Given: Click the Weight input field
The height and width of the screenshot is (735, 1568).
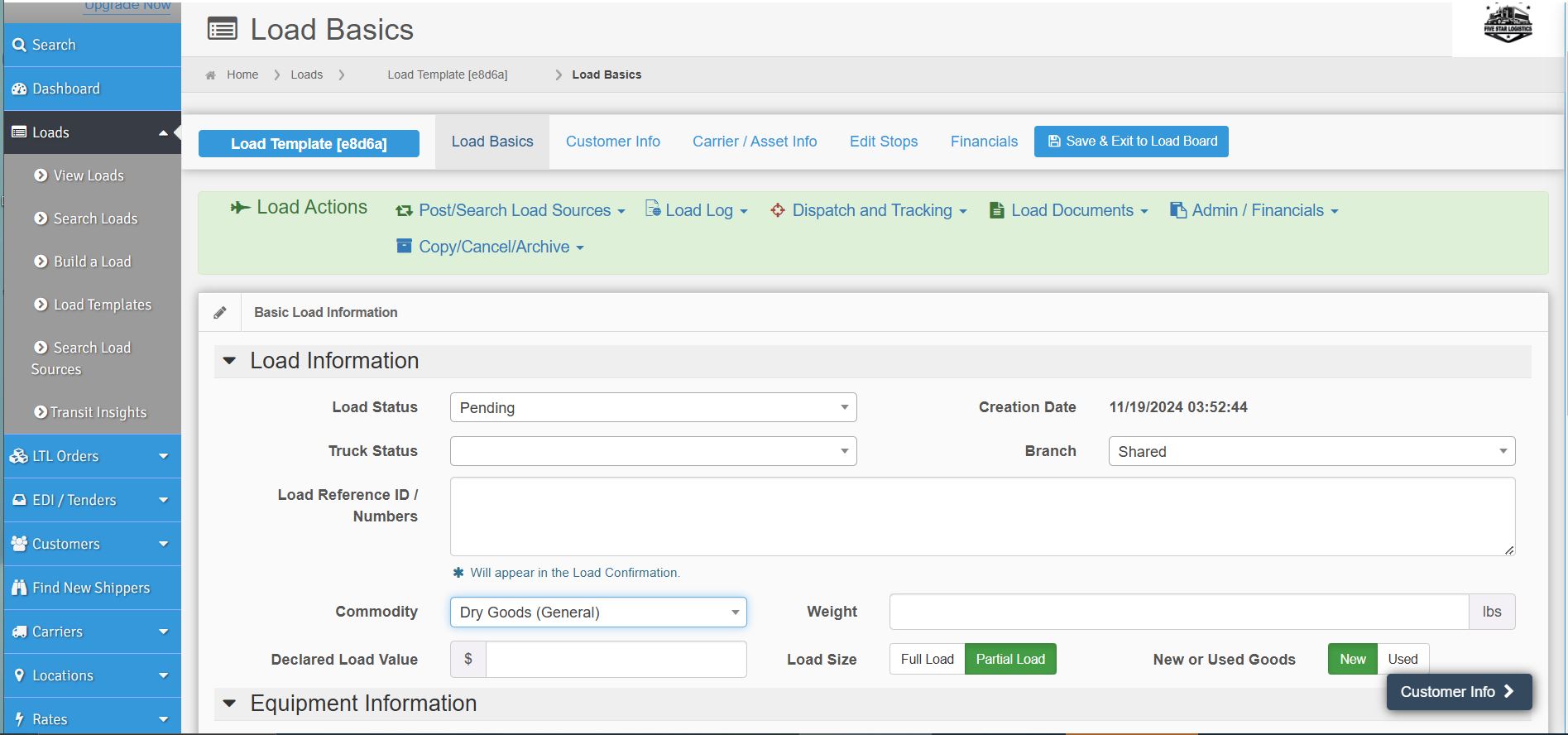Looking at the screenshot, I should pos(1179,612).
